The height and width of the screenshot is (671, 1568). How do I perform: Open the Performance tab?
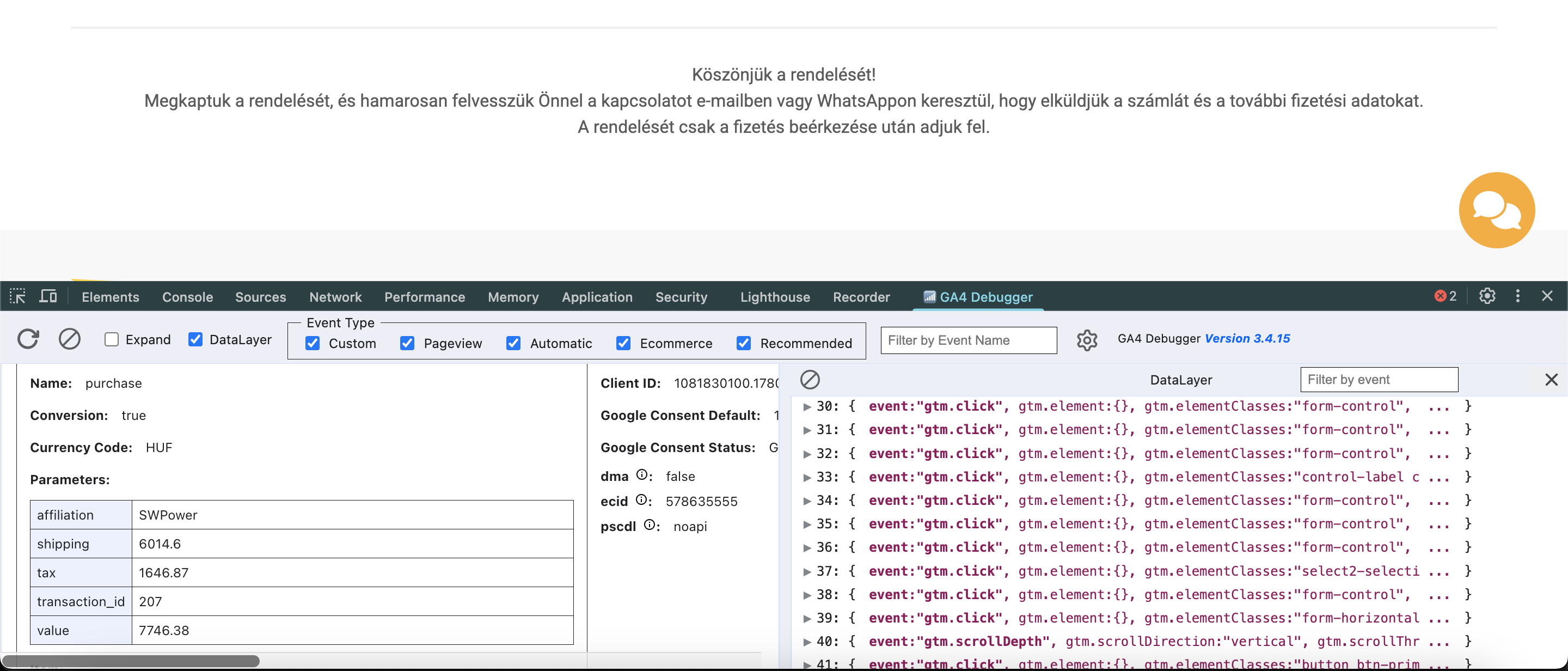click(424, 297)
